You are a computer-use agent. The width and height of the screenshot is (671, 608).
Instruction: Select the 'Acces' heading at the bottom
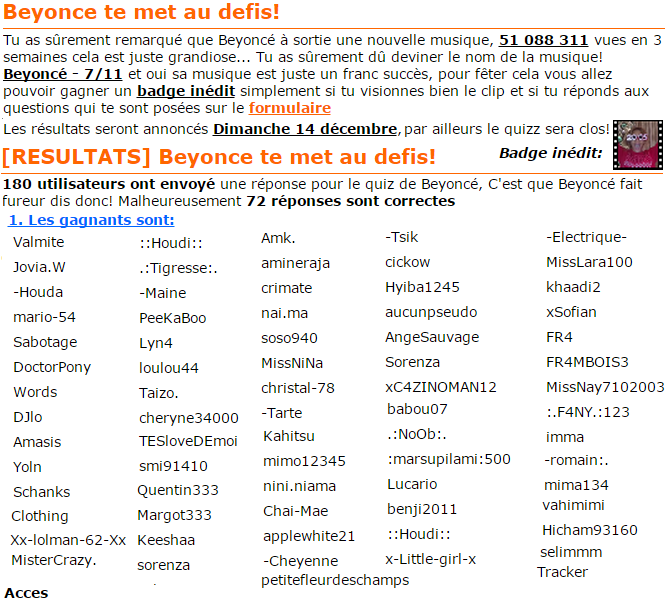tap(26, 593)
